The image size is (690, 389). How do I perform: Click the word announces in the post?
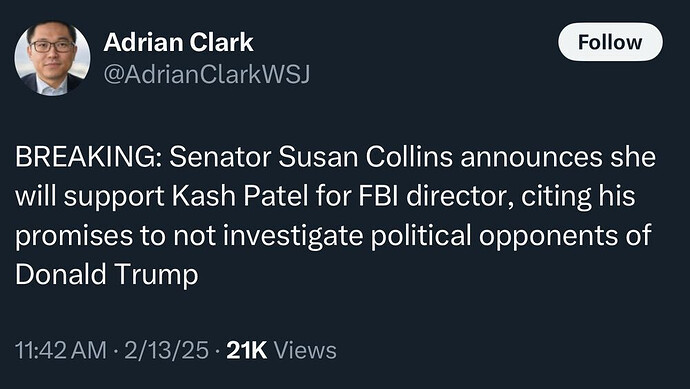(x=531, y=158)
